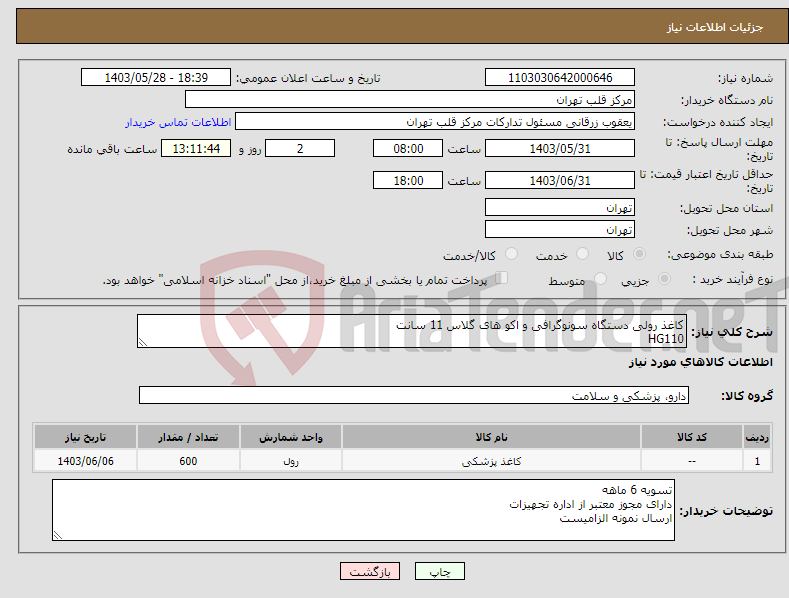This screenshot has height=598, width=789.
Task: Click the validity time field 18:00
Action: (408, 180)
